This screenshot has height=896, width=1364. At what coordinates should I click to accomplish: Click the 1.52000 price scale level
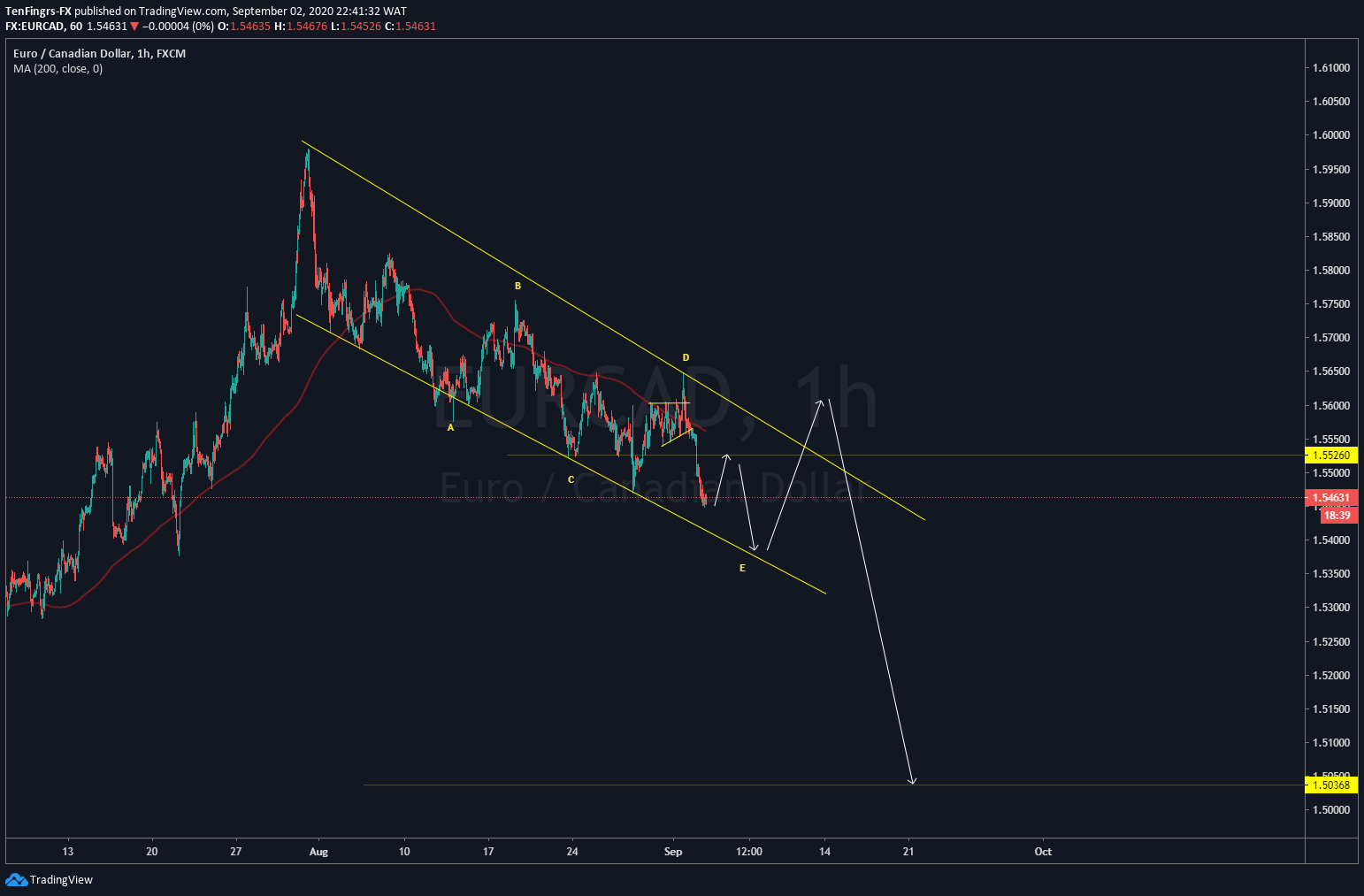click(1331, 676)
